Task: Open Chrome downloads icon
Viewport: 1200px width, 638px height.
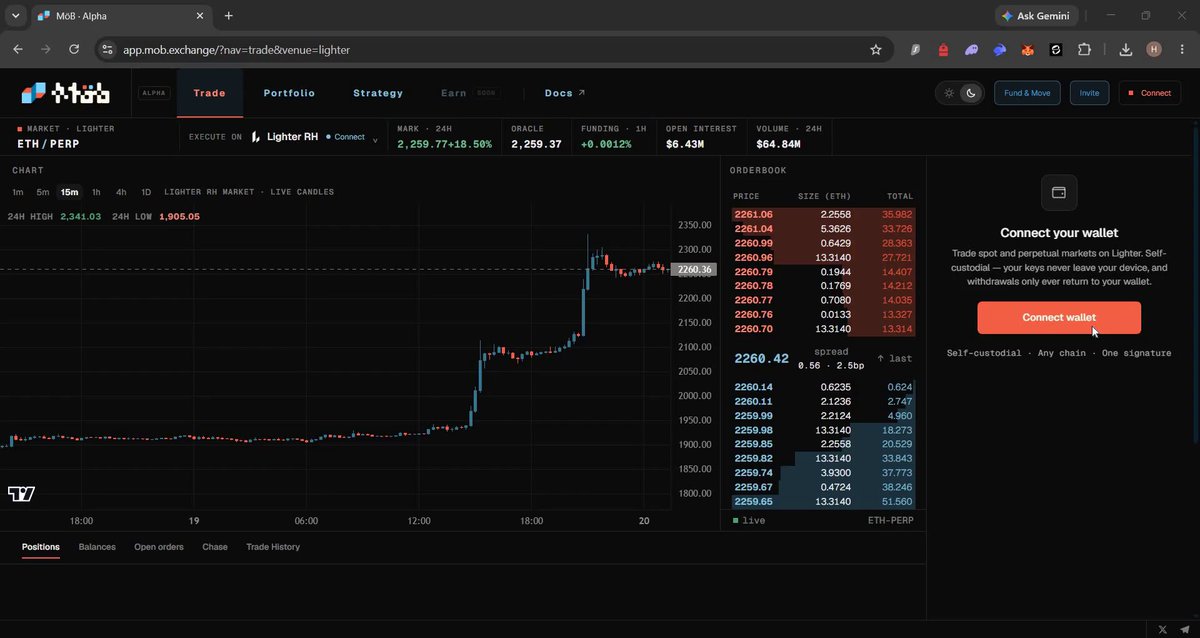Action: point(1125,49)
